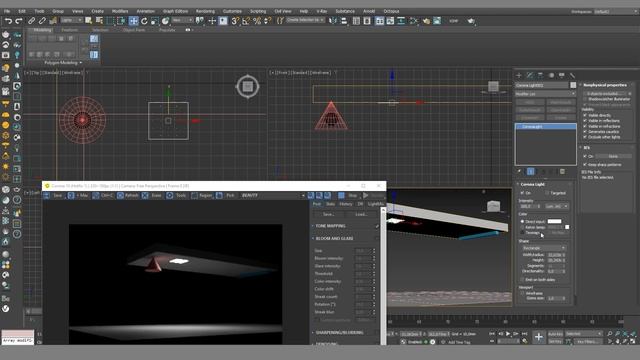Click the CoronaLight001 object name field
This screenshot has height=360, width=640.
542,85
